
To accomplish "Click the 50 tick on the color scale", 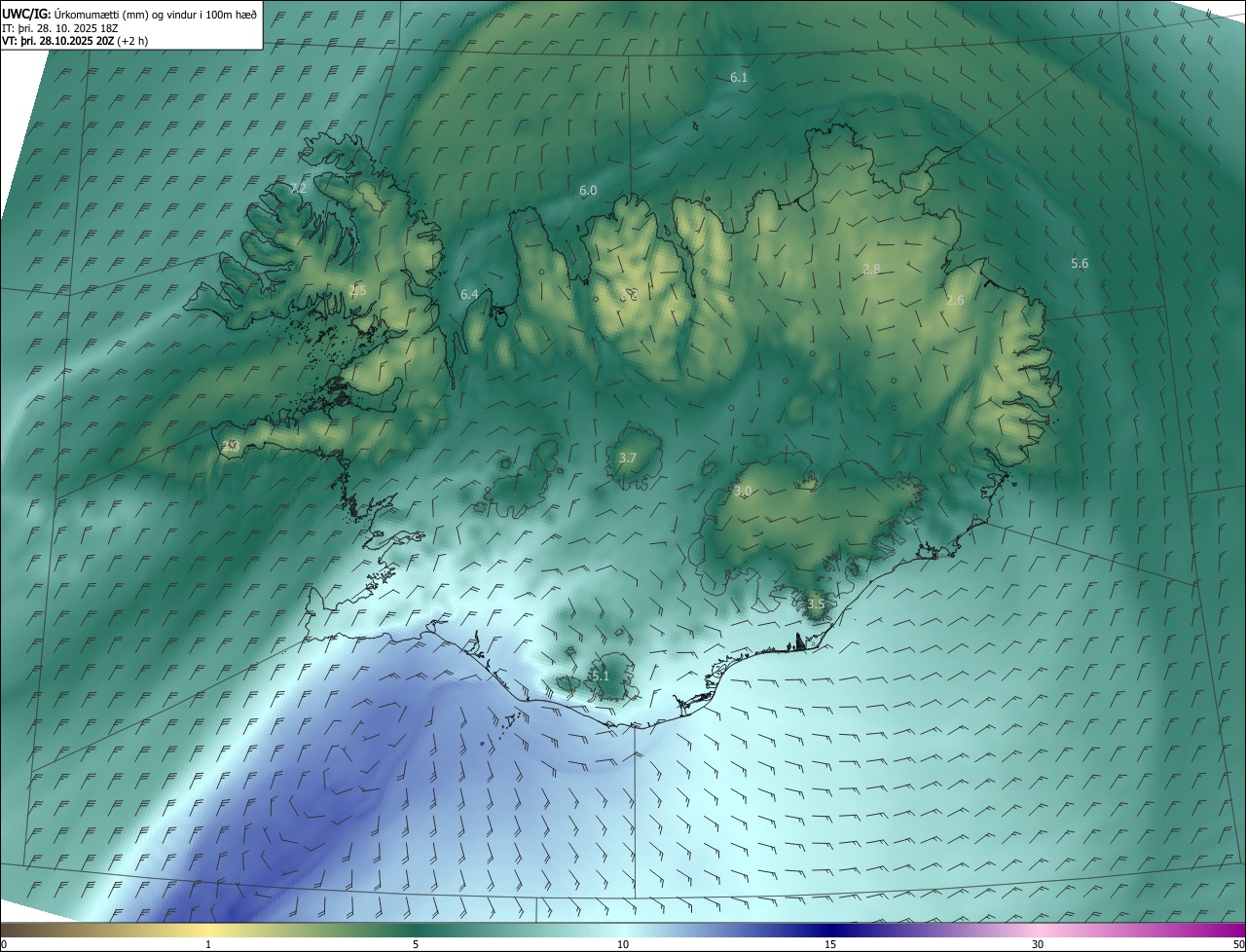I will point(1238,944).
